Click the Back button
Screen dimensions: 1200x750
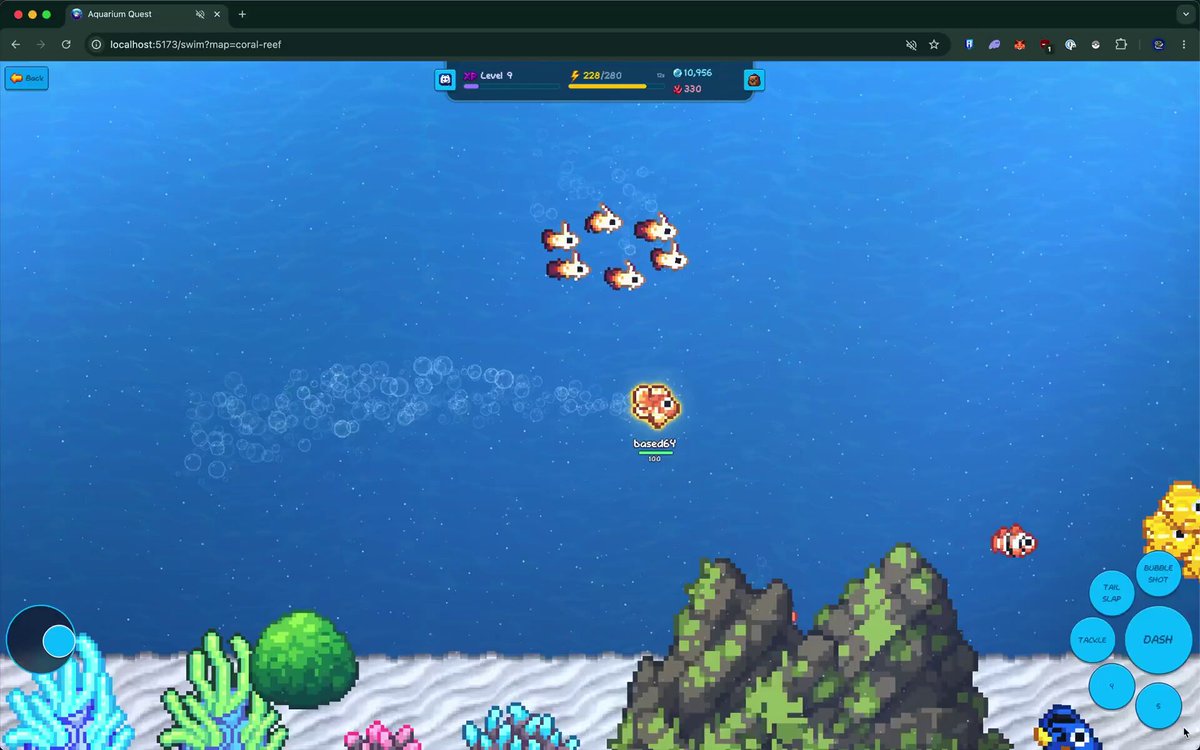tap(27, 78)
